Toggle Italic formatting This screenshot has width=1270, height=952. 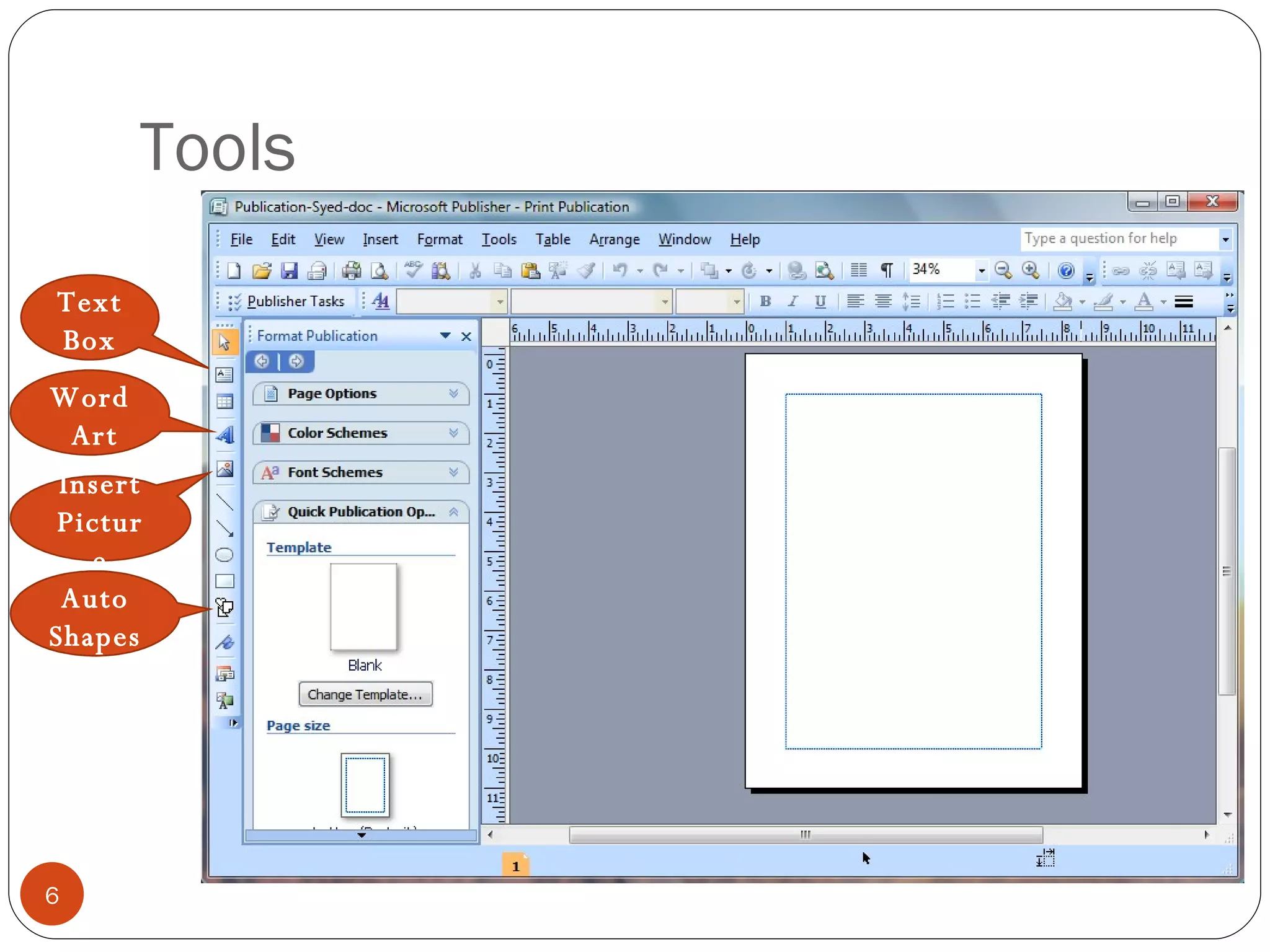793,301
